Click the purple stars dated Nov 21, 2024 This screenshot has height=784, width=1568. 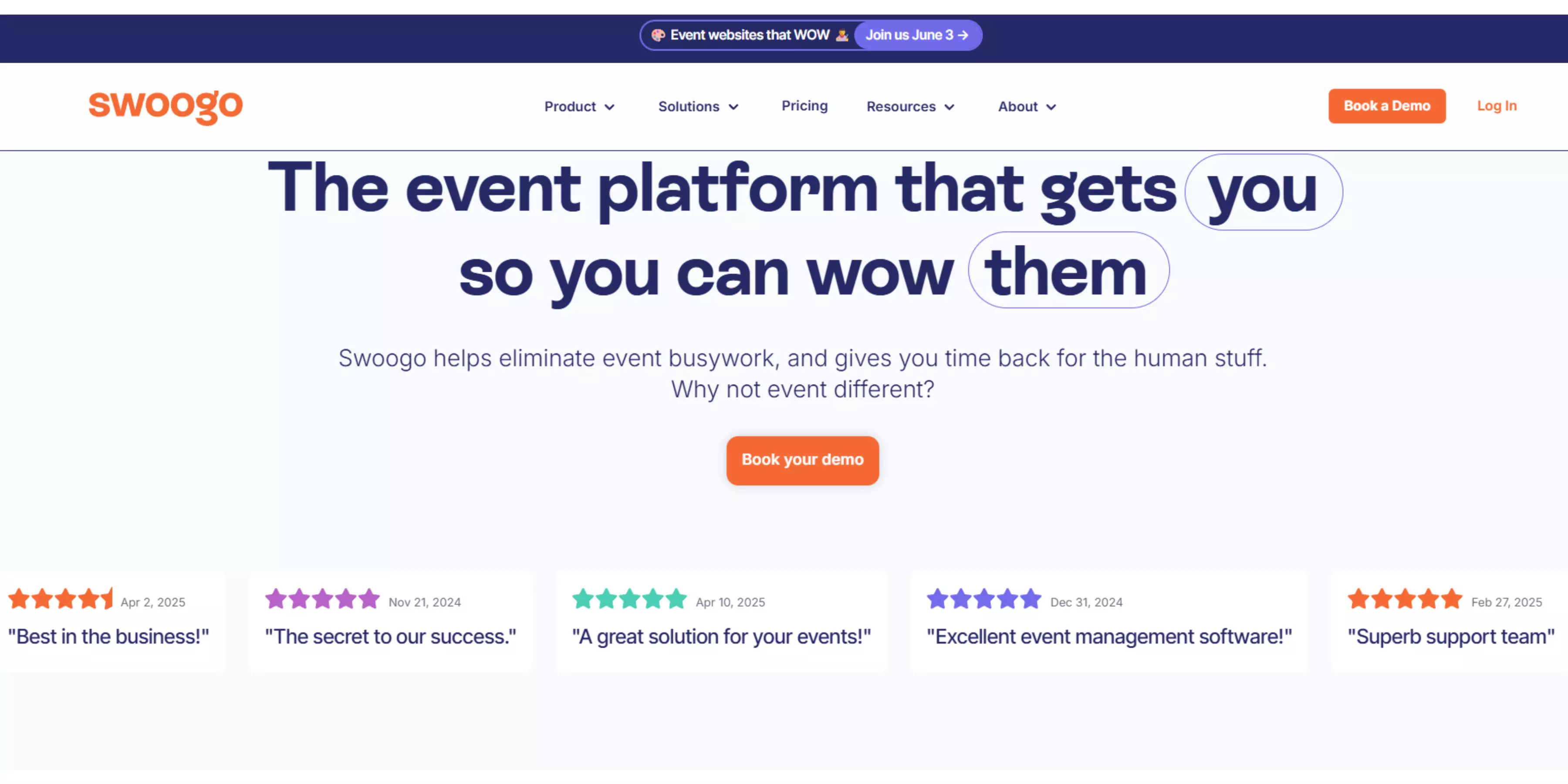click(x=323, y=599)
